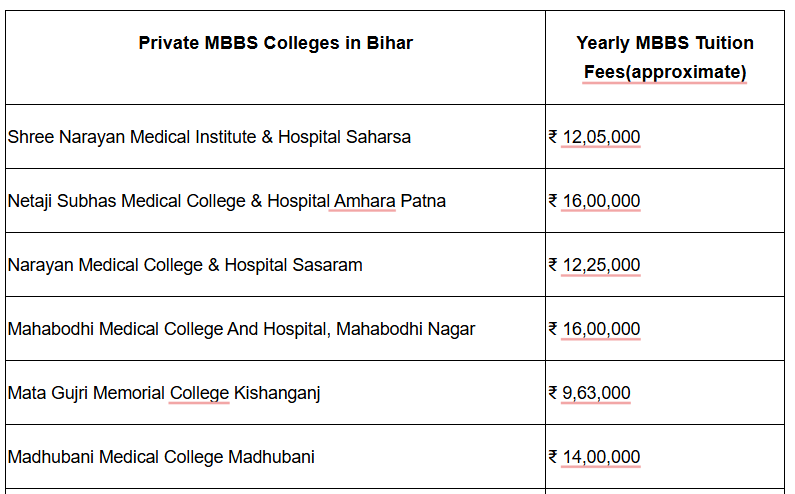This screenshot has height=494, width=795.
Task: Select Narayan Medical College Sasaram cell
Action: [185, 265]
